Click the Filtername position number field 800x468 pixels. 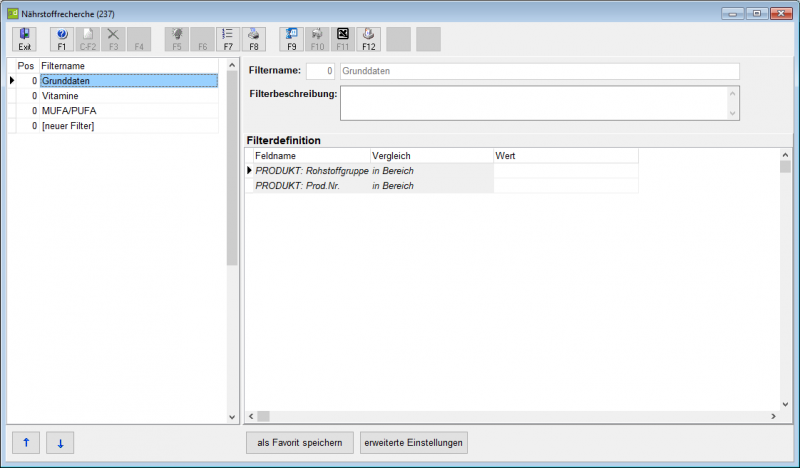tap(320, 71)
